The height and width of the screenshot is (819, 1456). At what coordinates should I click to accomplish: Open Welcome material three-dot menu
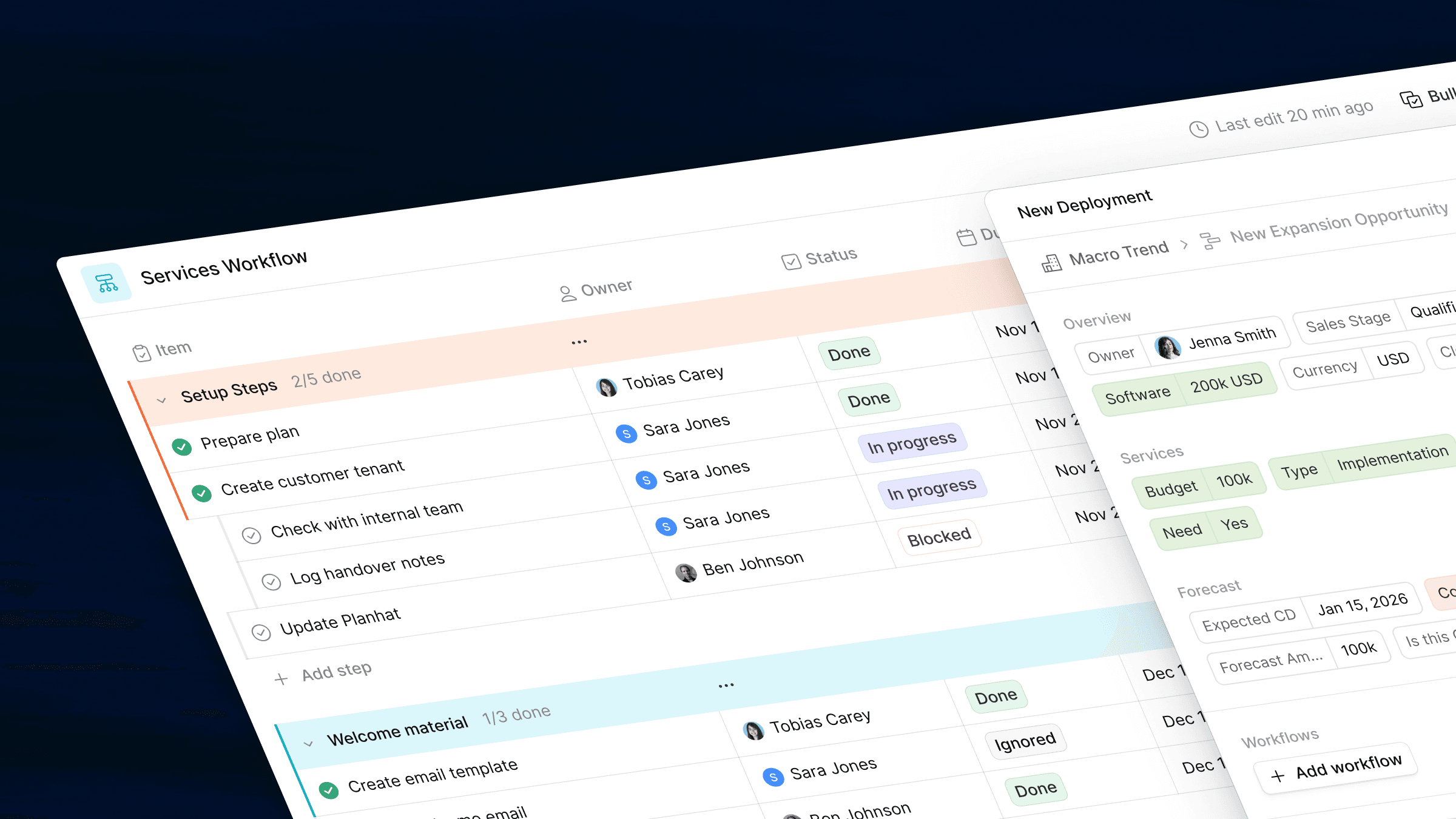click(726, 686)
